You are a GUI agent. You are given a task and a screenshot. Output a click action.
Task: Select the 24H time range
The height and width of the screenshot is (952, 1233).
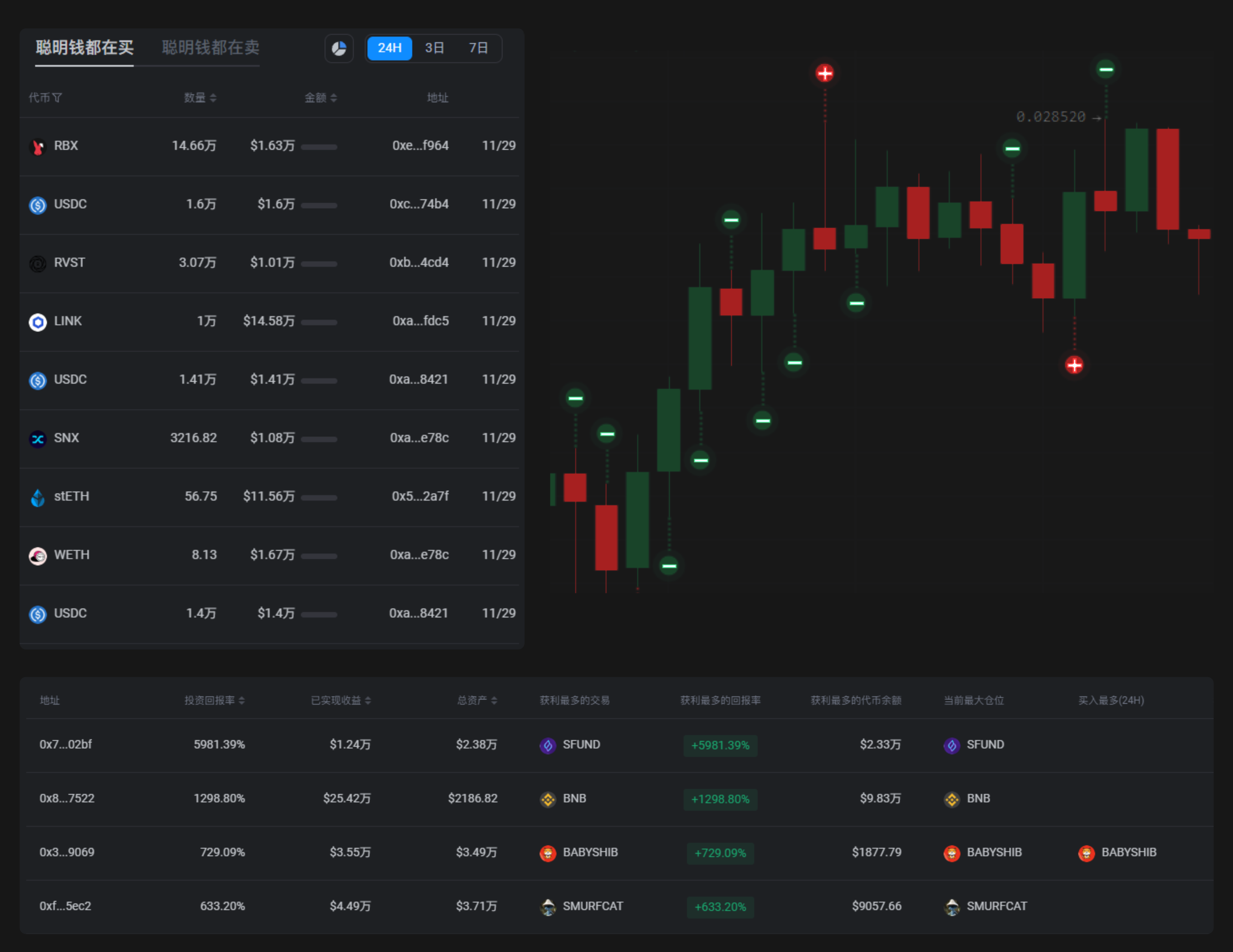(389, 48)
